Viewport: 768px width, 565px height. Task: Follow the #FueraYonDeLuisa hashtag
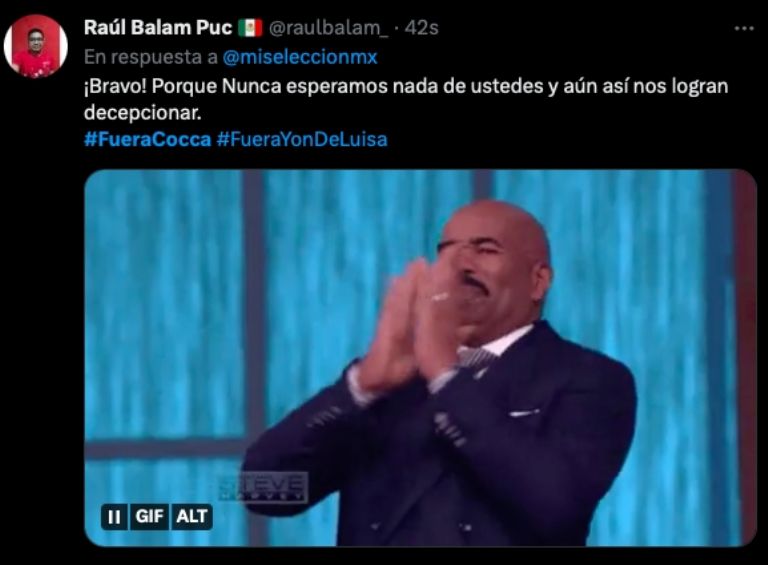302,140
